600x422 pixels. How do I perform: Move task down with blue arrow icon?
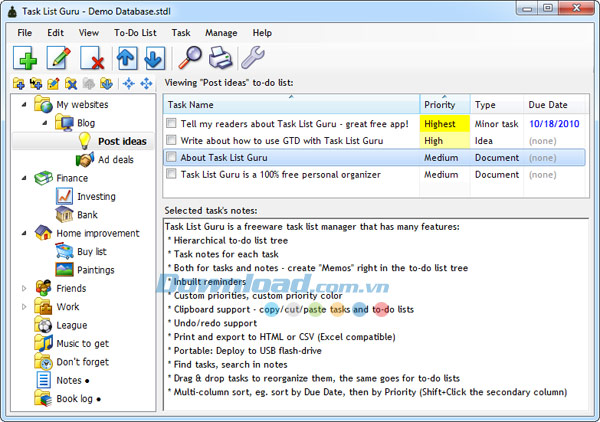pos(155,58)
